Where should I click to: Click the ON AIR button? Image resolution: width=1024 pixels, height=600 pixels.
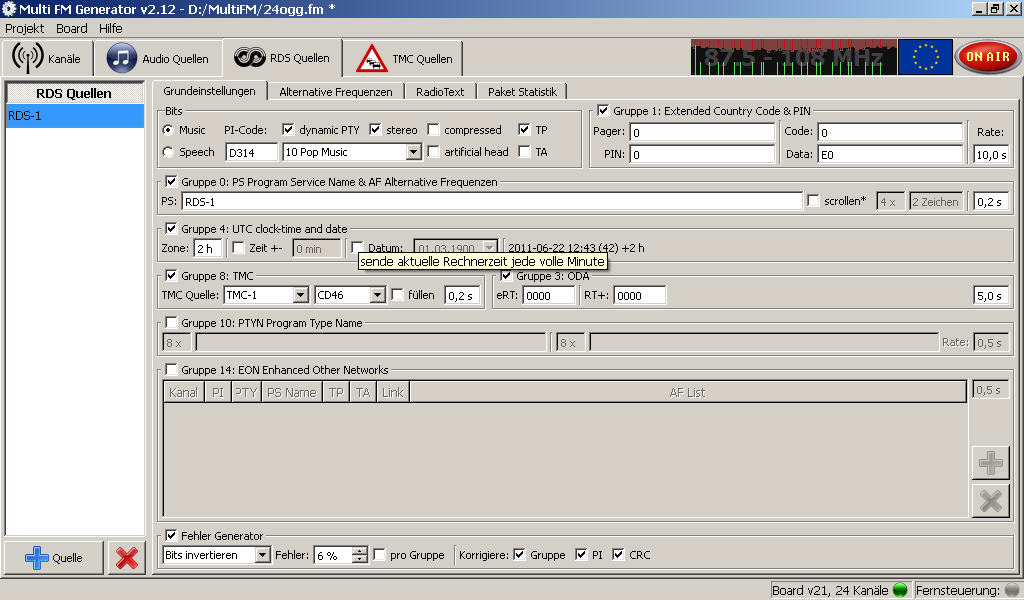point(987,57)
